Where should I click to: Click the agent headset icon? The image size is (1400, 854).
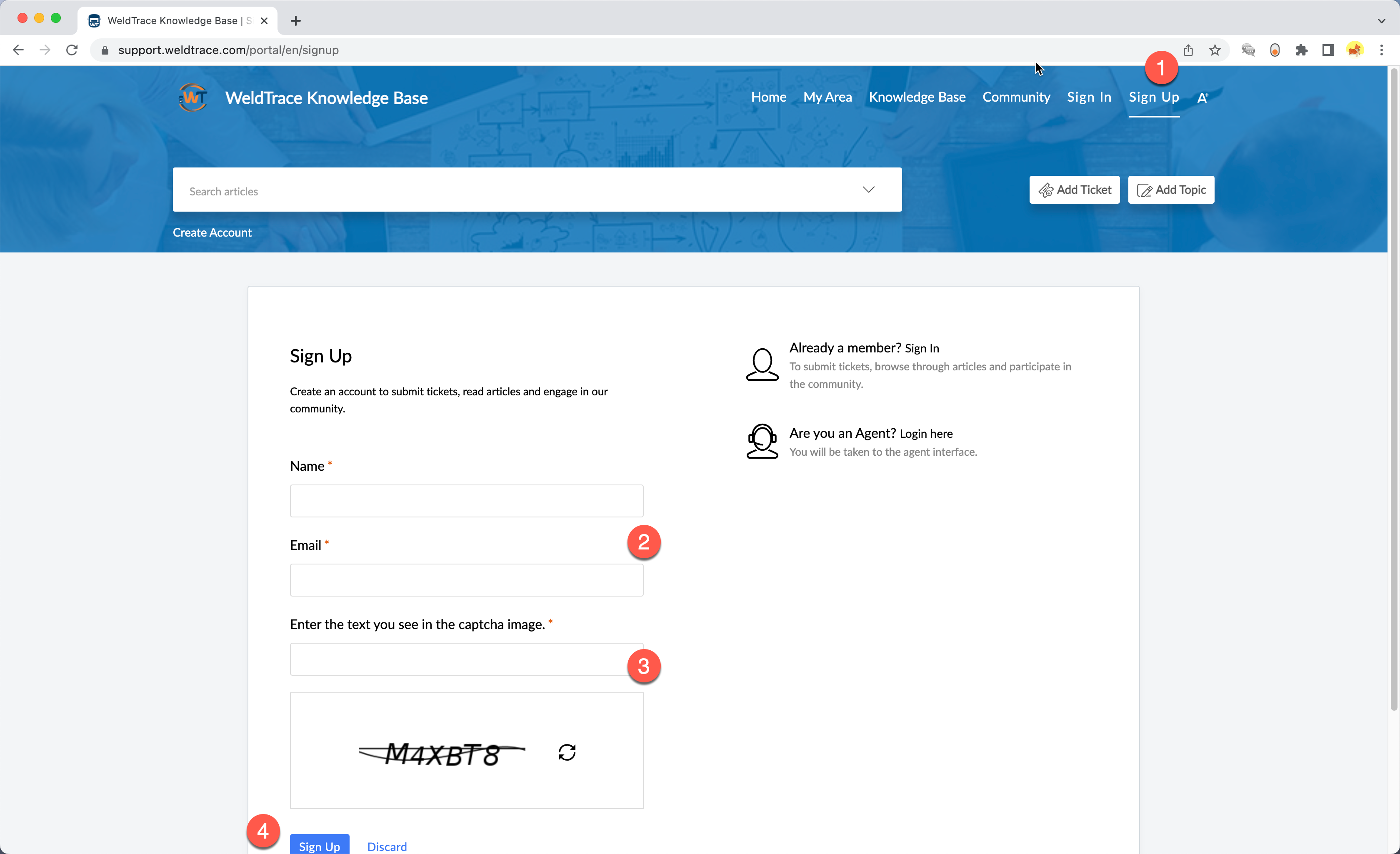pos(762,441)
